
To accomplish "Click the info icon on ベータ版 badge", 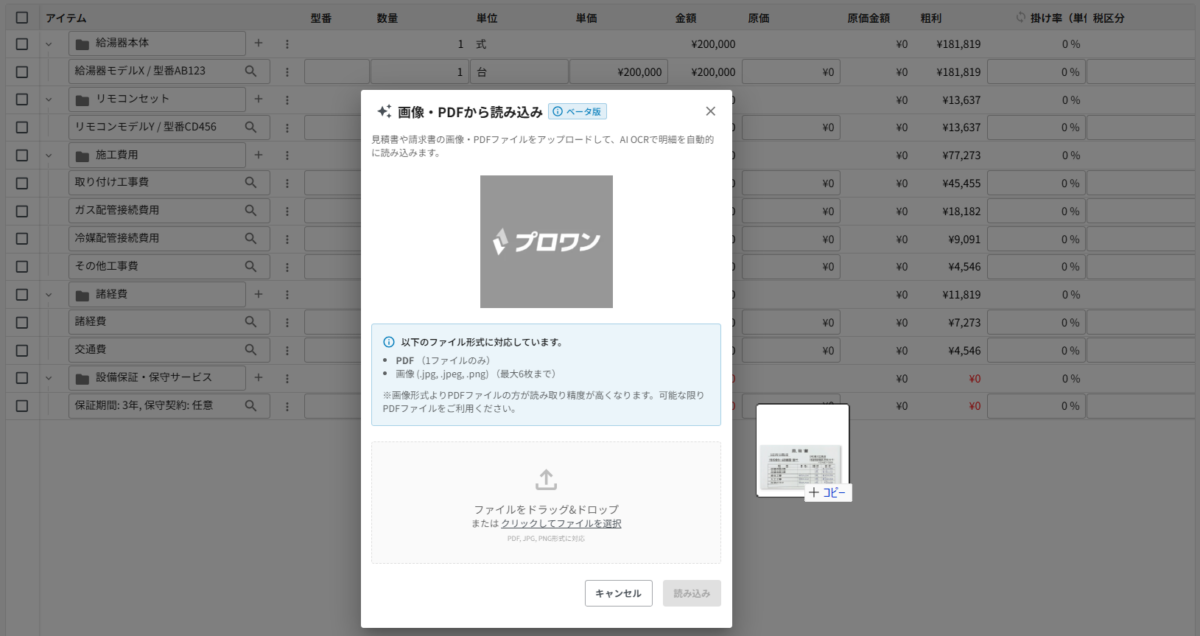I will click(x=557, y=112).
